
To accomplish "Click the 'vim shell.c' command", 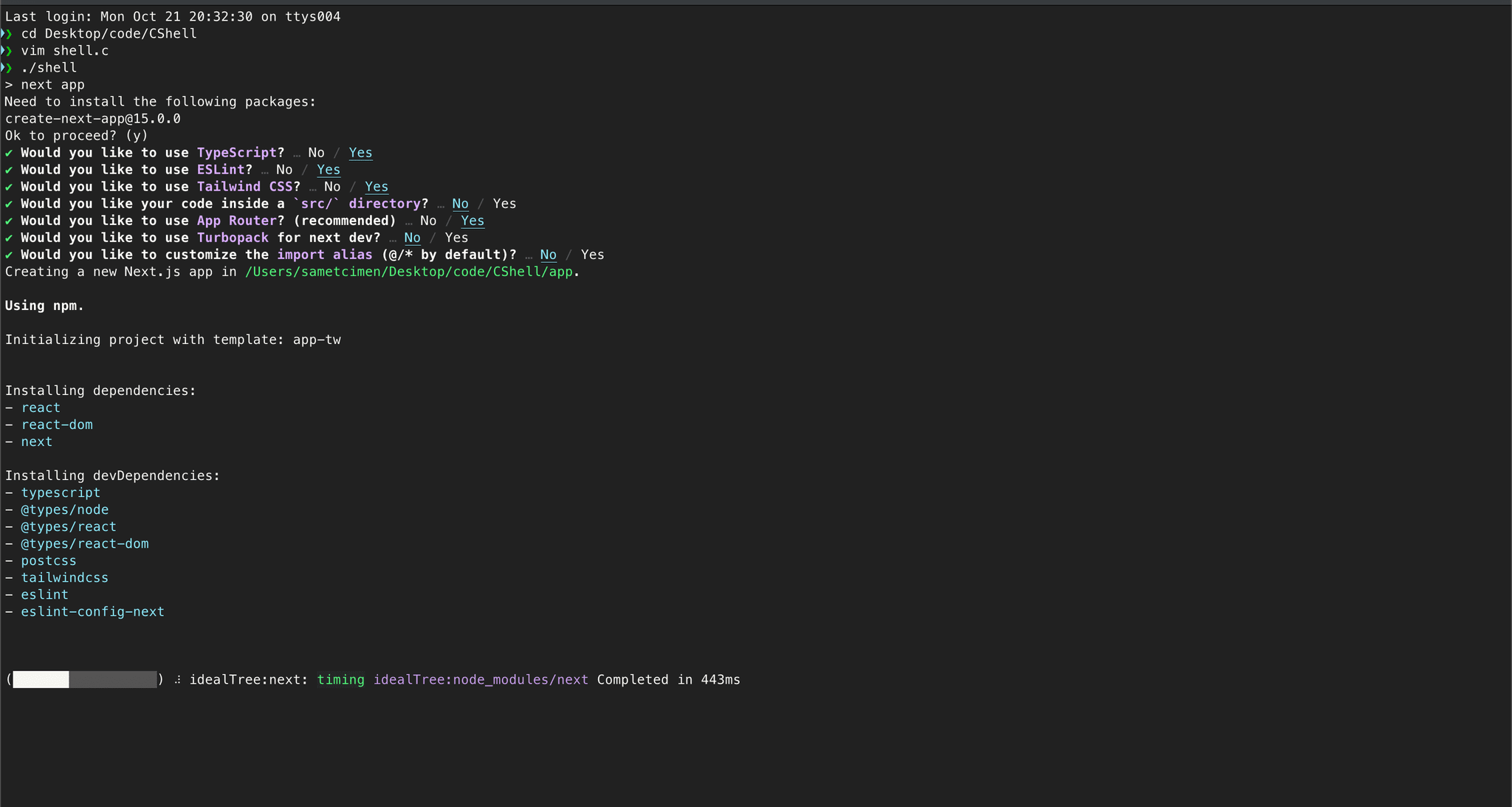I will (x=65, y=51).
